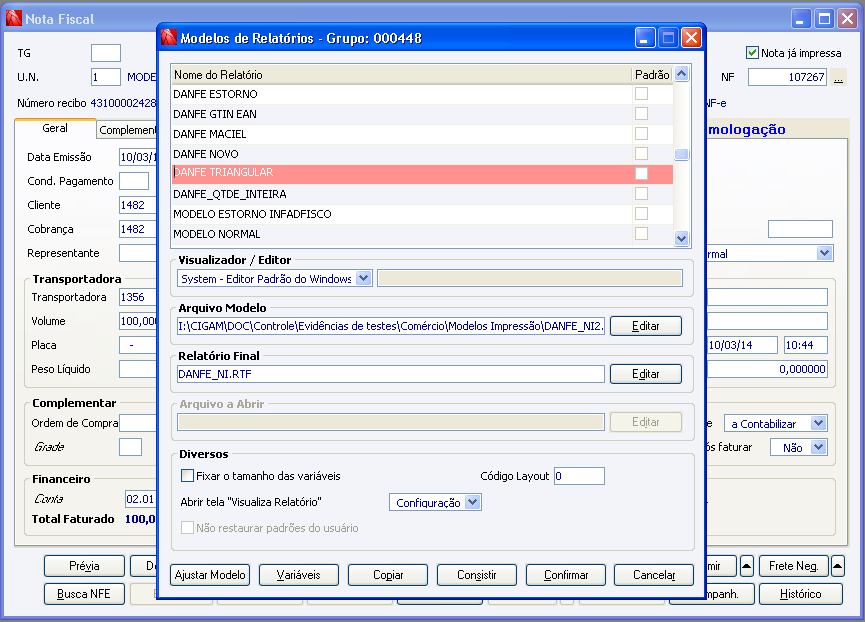
Task: Click the Cobrança field 1482
Action: pos(138,229)
